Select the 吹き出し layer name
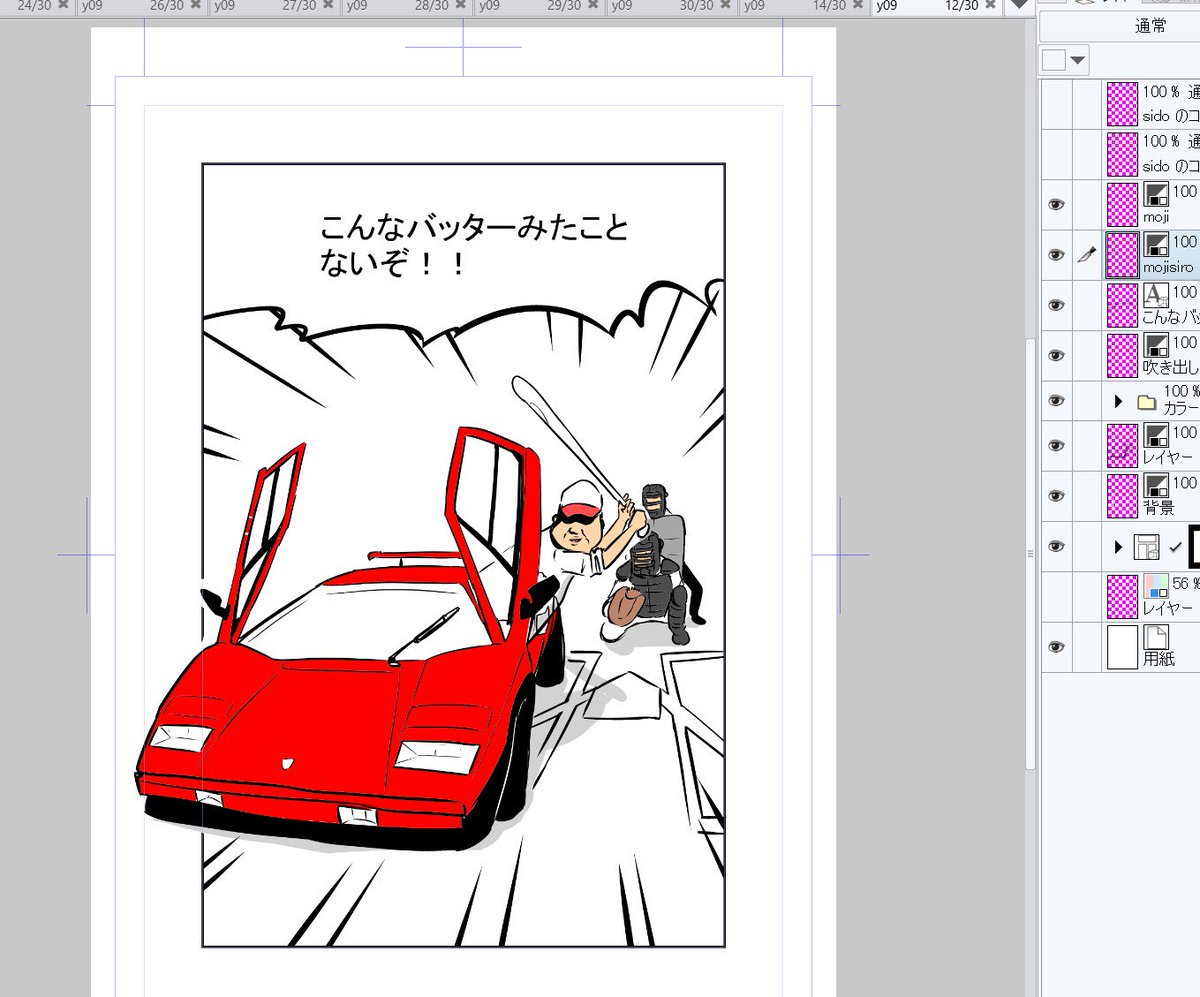The height and width of the screenshot is (997, 1200). click(x=1171, y=367)
